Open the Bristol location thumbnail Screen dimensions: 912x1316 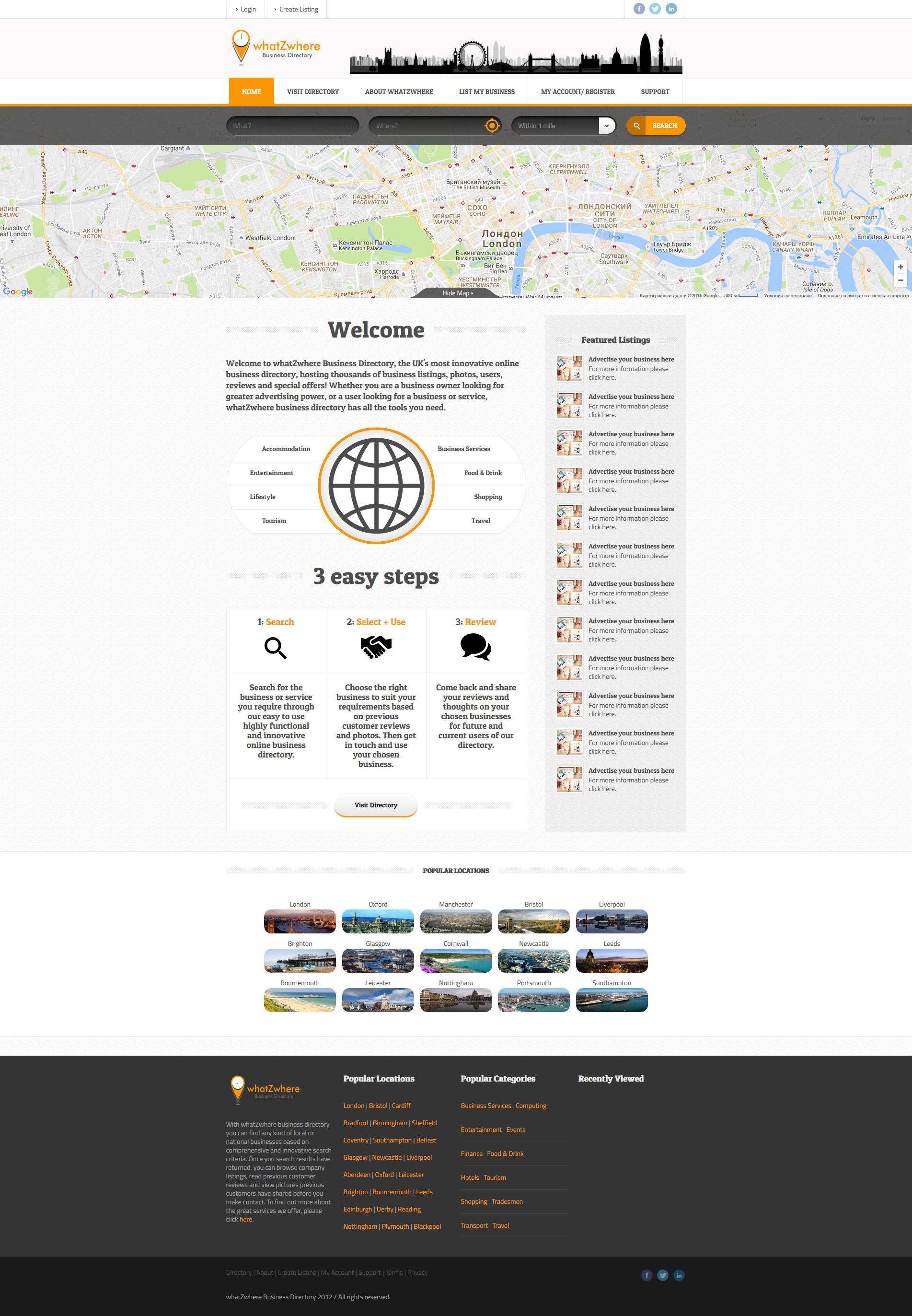tap(534, 921)
